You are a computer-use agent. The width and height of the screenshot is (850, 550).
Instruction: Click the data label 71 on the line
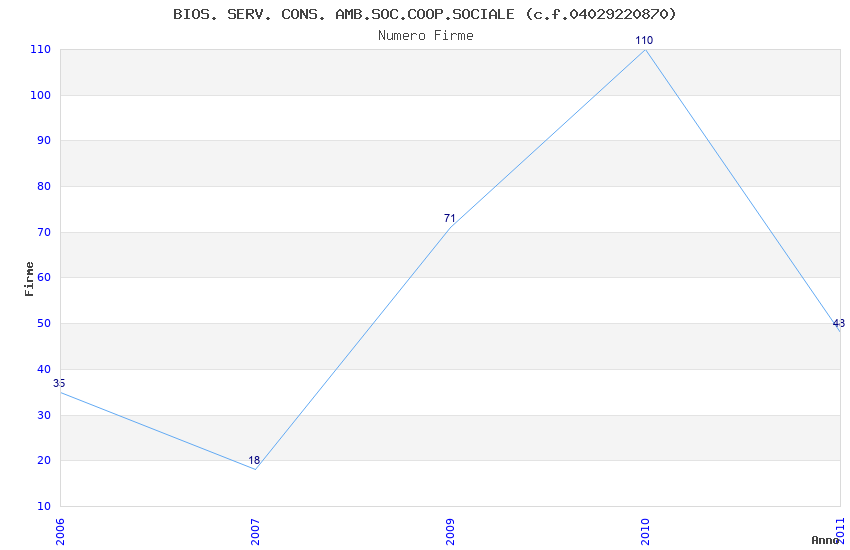(x=449, y=218)
